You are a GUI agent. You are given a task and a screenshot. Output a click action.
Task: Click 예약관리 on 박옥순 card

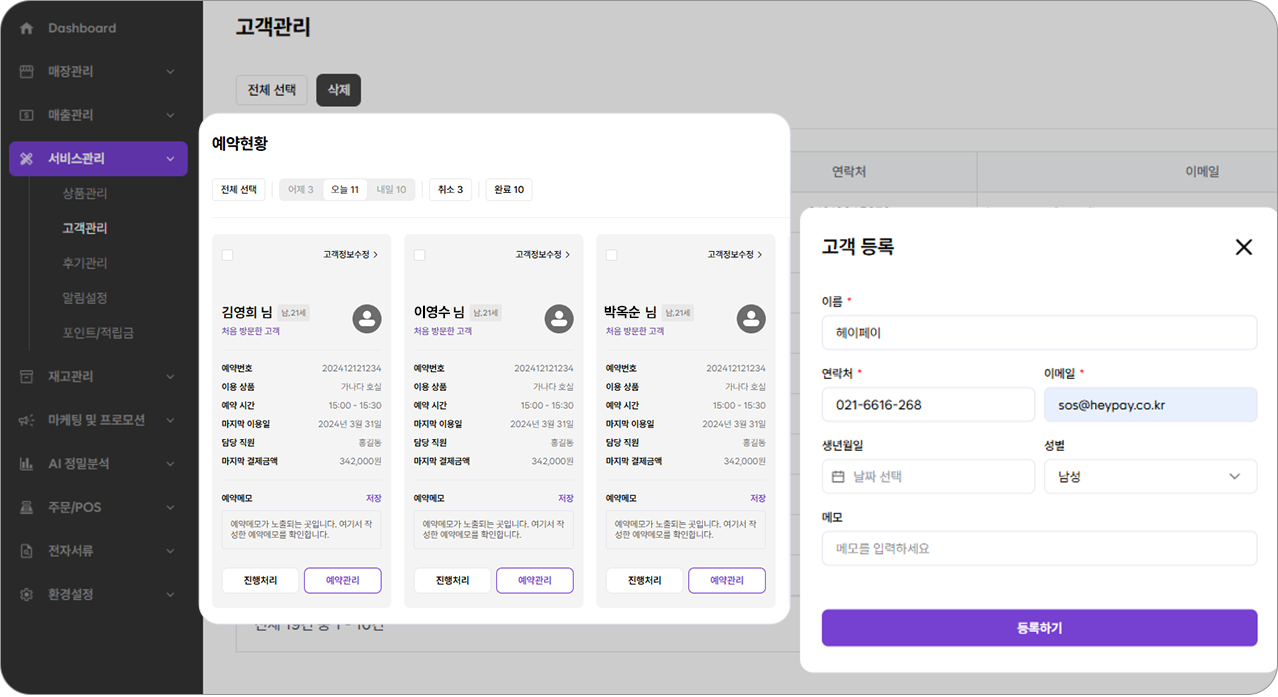(x=727, y=581)
